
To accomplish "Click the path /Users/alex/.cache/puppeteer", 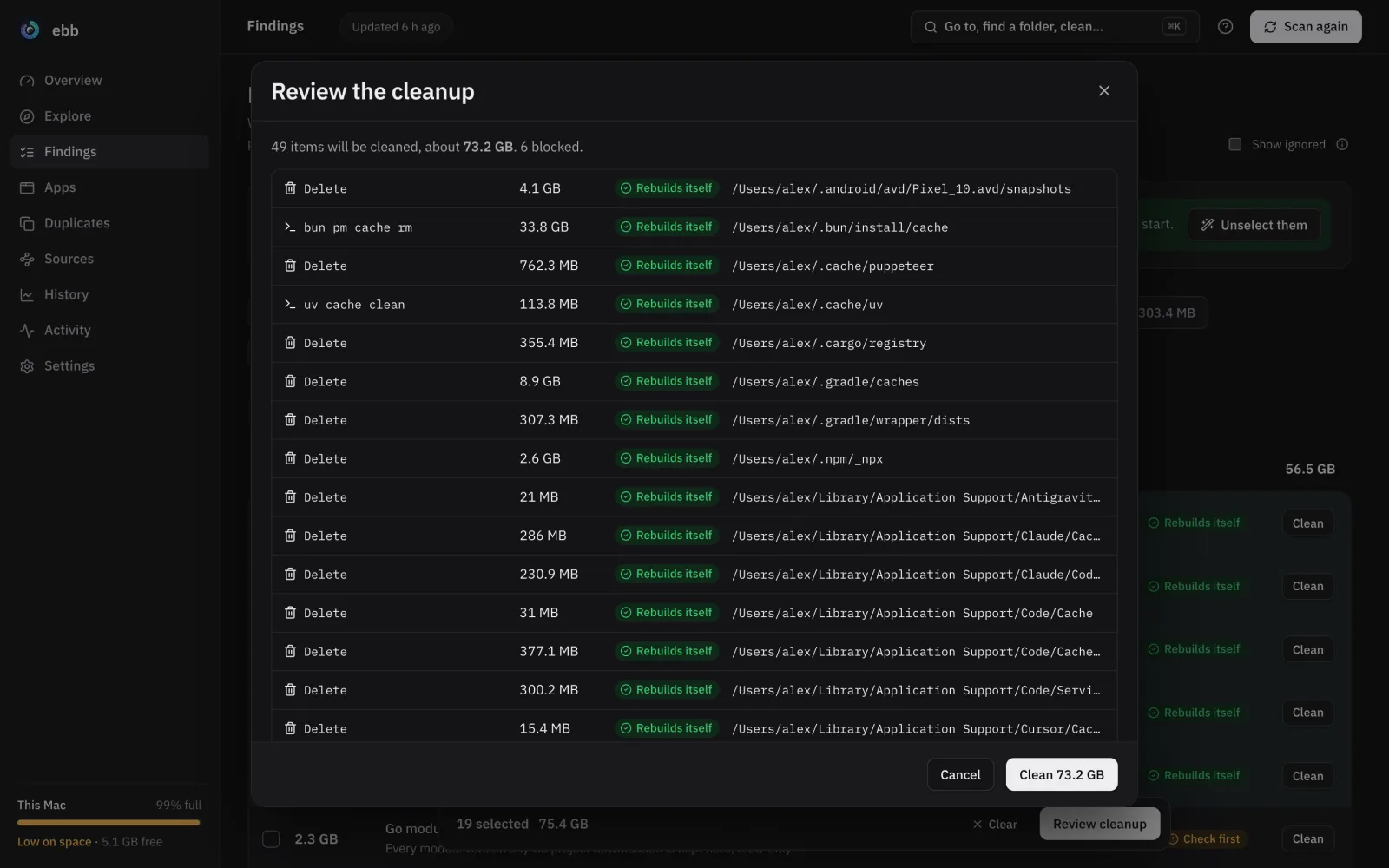I will coord(833,266).
